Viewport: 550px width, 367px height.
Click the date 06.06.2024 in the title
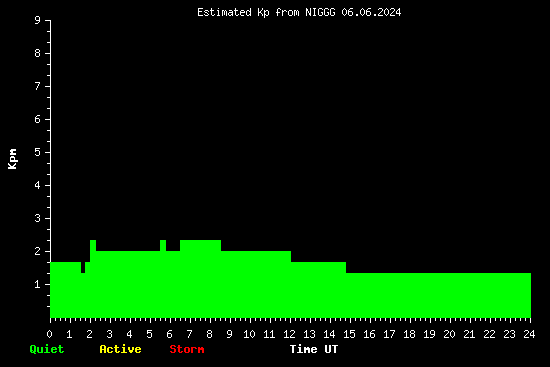(371, 12)
